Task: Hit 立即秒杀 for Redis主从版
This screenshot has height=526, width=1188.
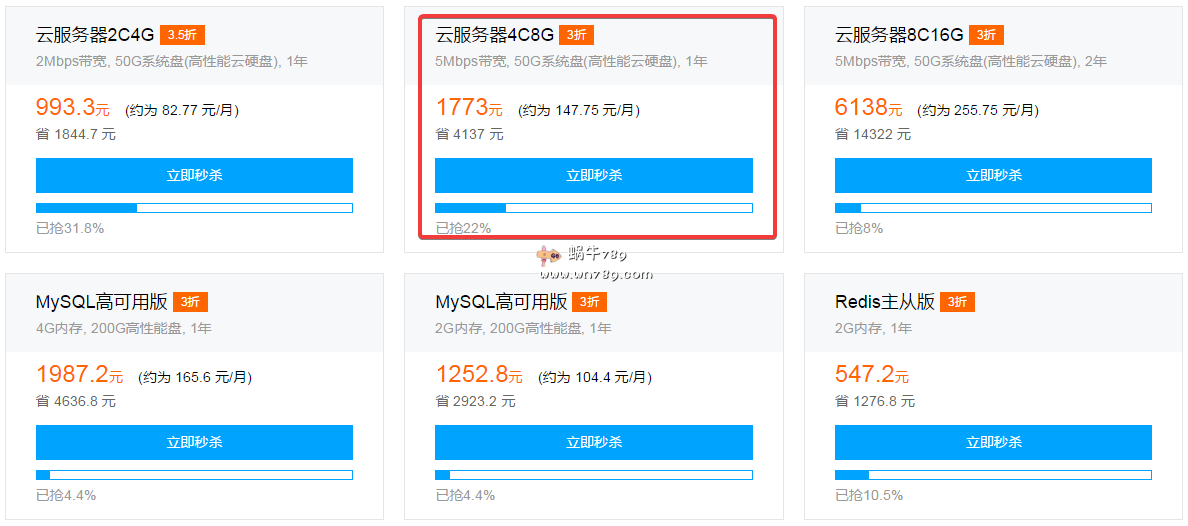Action: click(x=993, y=442)
